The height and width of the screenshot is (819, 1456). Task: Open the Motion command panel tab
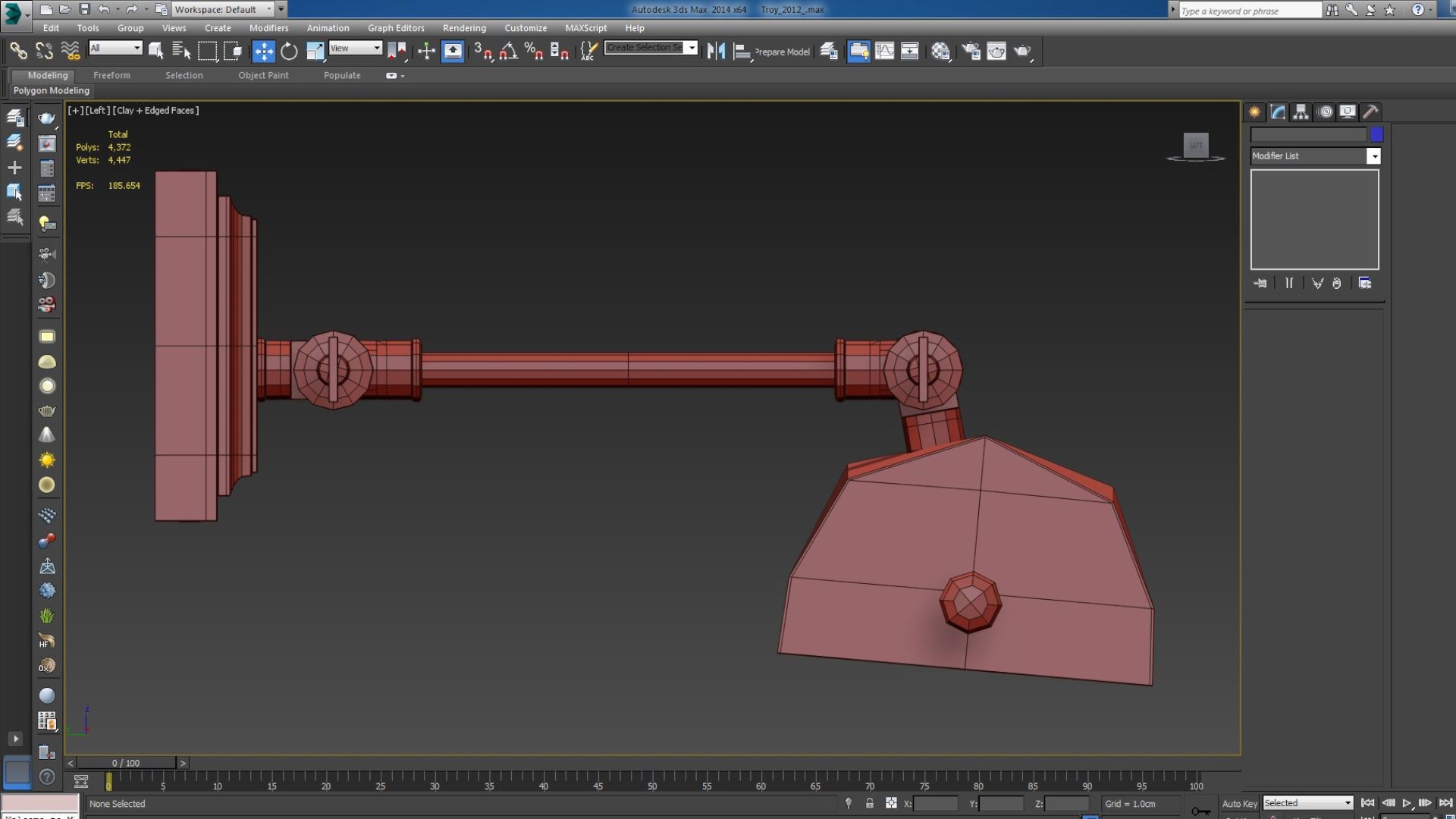1325,111
